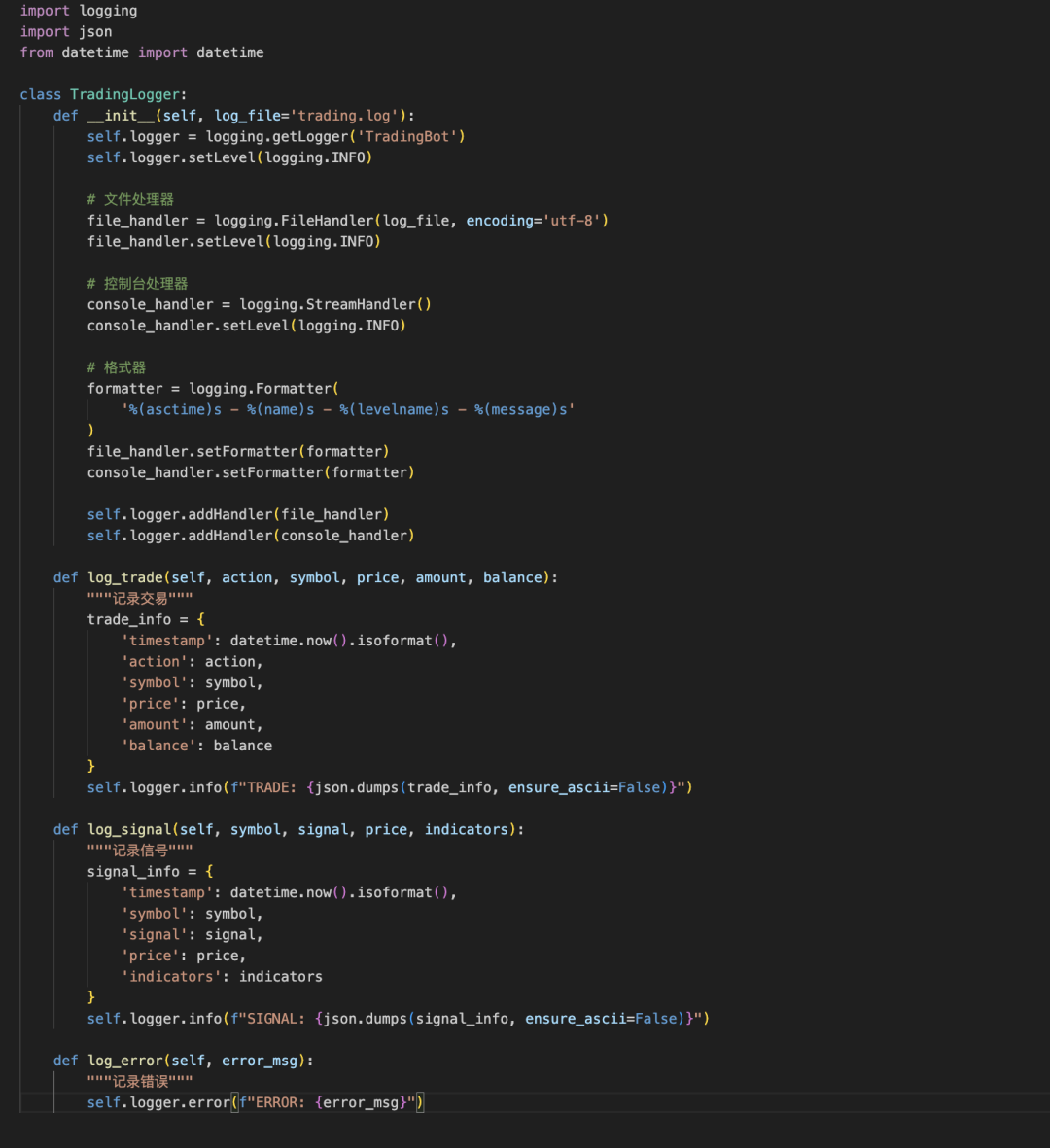
Task: Click the 'import json' line
Action: (x=66, y=31)
